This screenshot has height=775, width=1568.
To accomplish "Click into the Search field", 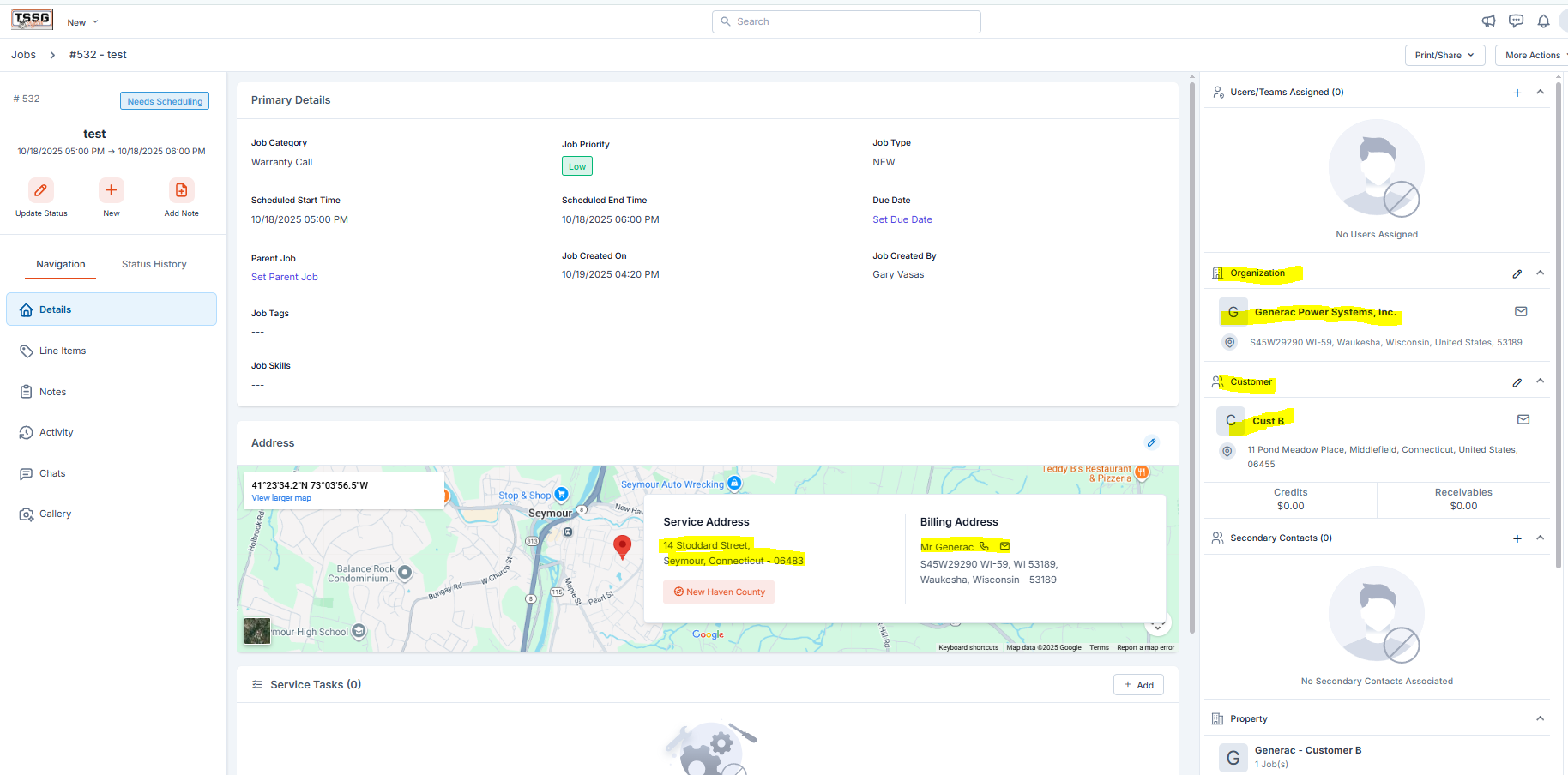I will pyautogui.click(x=846, y=21).
